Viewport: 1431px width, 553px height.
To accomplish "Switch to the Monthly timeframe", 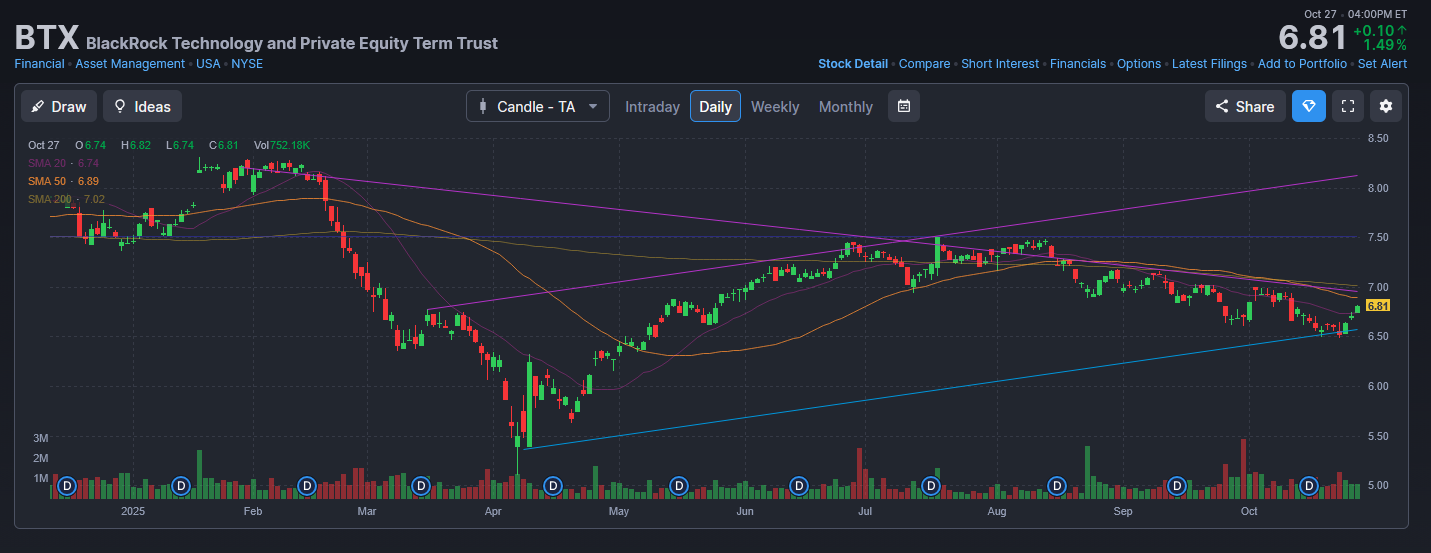I will (x=845, y=106).
